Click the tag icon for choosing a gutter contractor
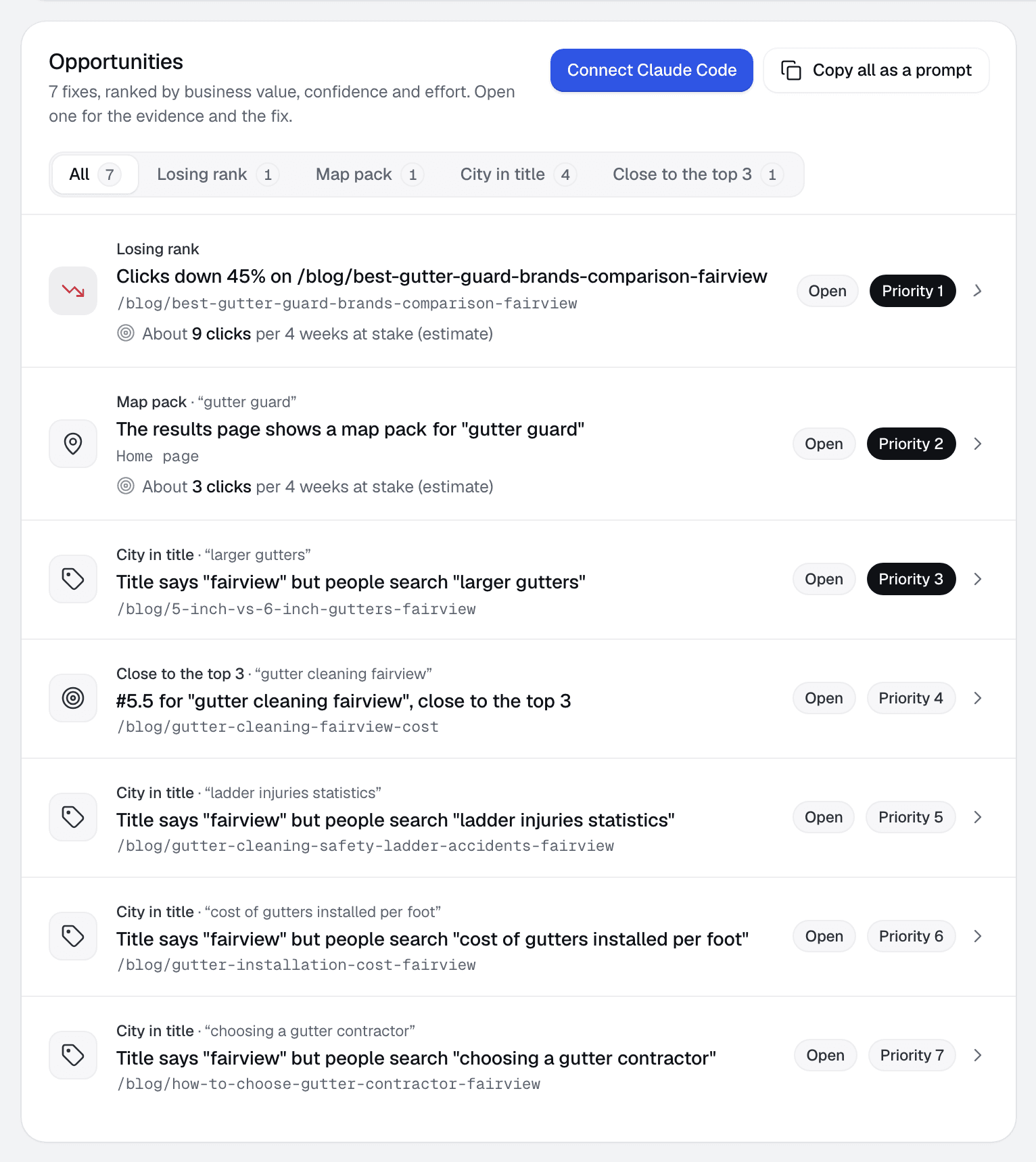The image size is (1036, 1162). (x=73, y=1055)
